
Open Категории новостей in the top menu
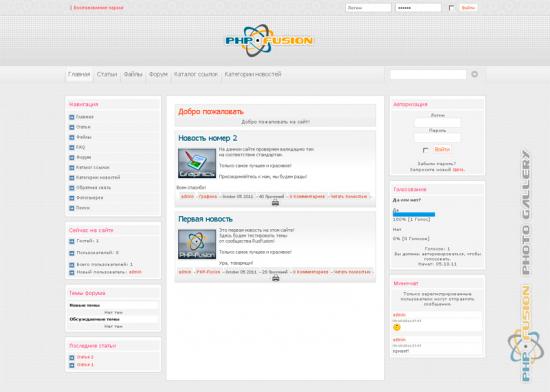253,74
